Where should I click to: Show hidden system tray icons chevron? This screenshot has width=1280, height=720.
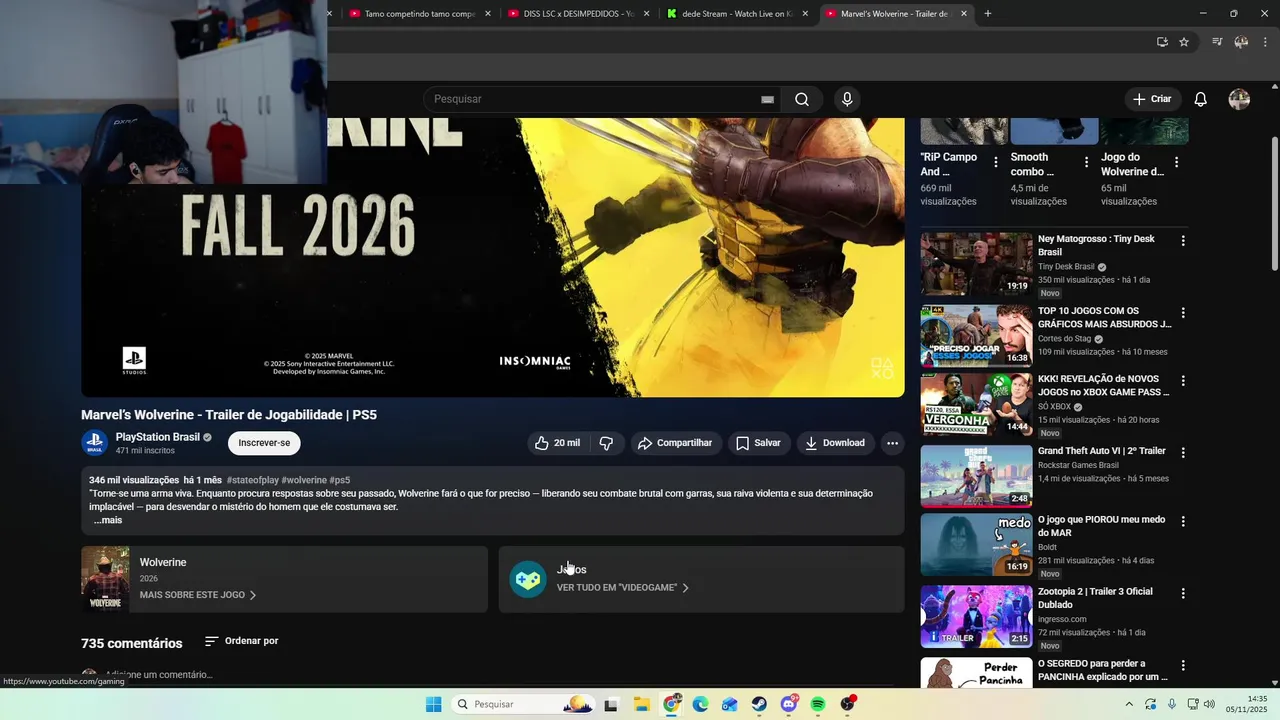1129,704
